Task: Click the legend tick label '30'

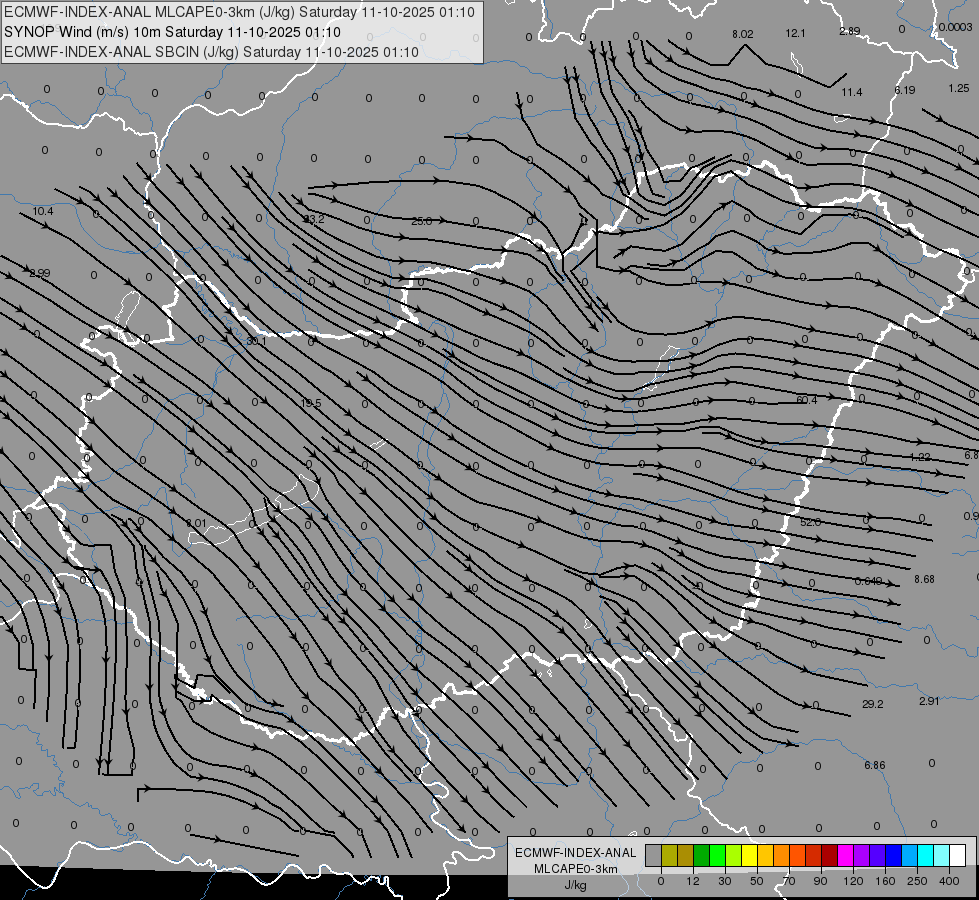Action: [724, 881]
